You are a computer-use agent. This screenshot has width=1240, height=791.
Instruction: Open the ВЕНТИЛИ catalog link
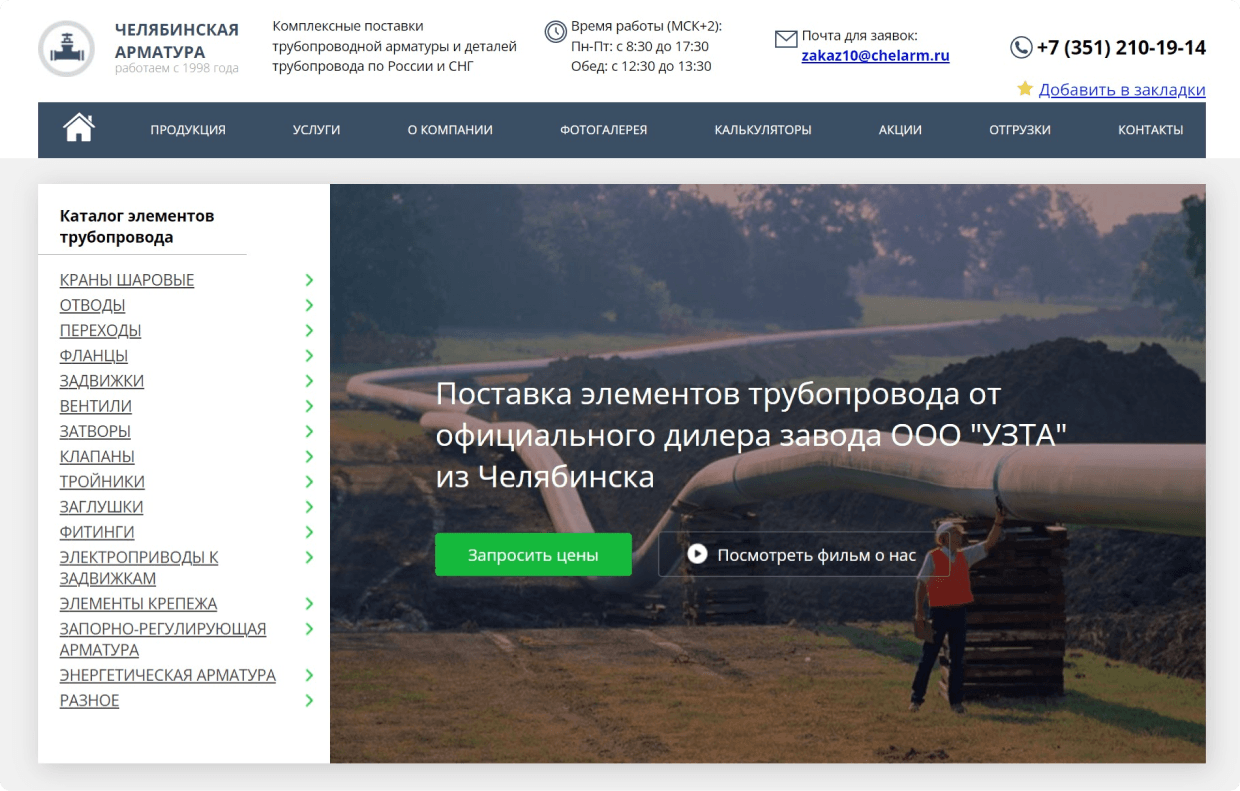[96, 406]
